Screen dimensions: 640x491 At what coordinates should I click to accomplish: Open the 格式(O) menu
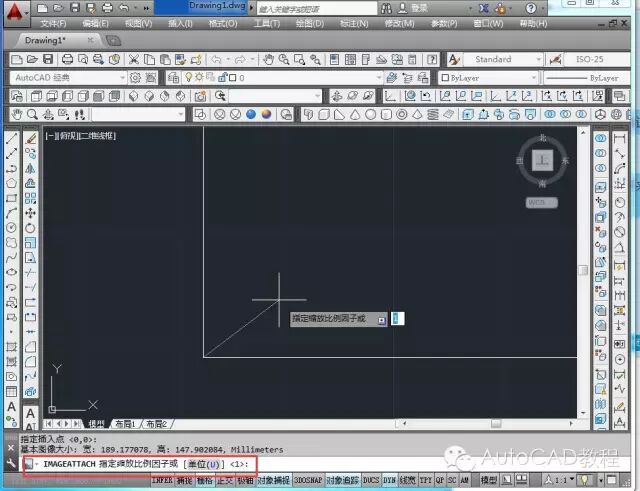point(222,24)
